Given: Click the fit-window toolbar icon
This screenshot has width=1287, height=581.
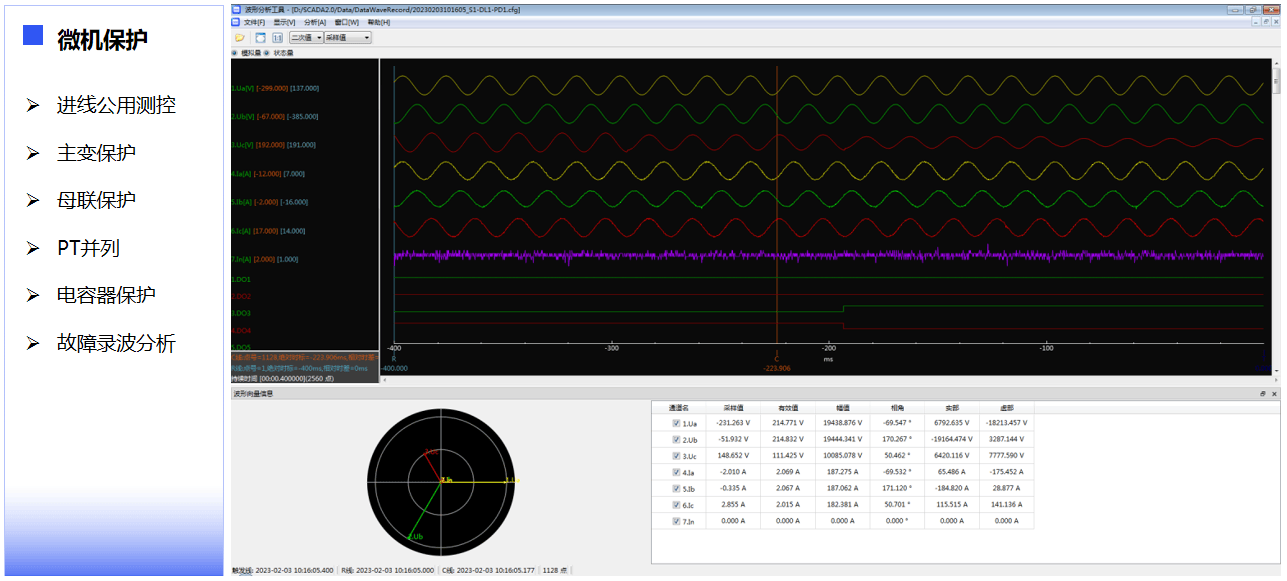Looking at the screenshot, I should click(x=260, y=37).
